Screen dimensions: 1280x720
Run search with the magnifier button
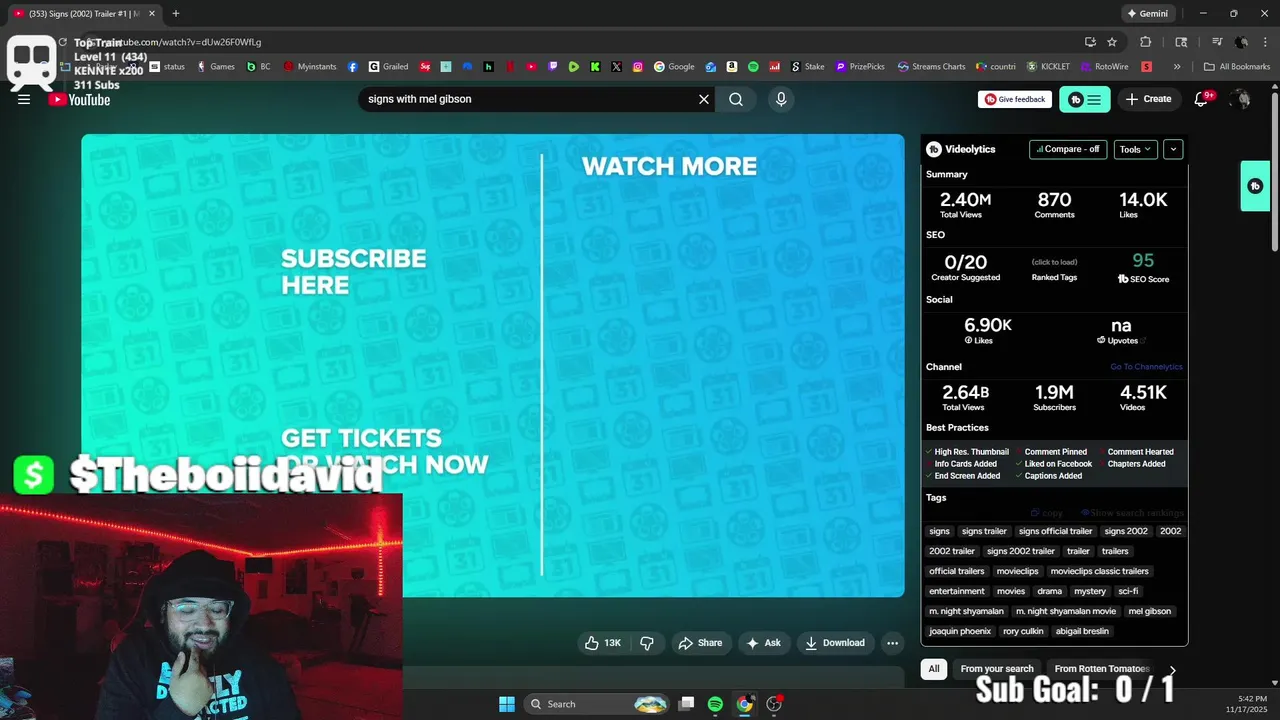pos(736,99)
